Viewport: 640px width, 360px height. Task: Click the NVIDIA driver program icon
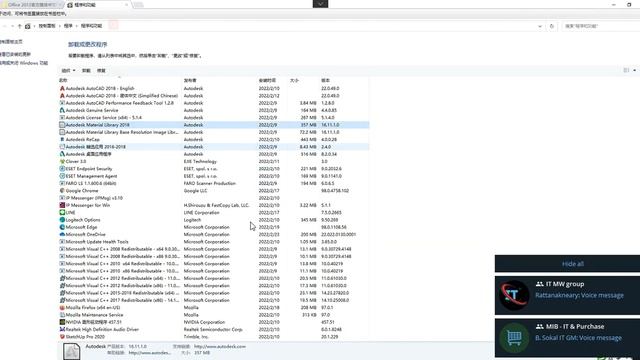click(x=62, y=322)
